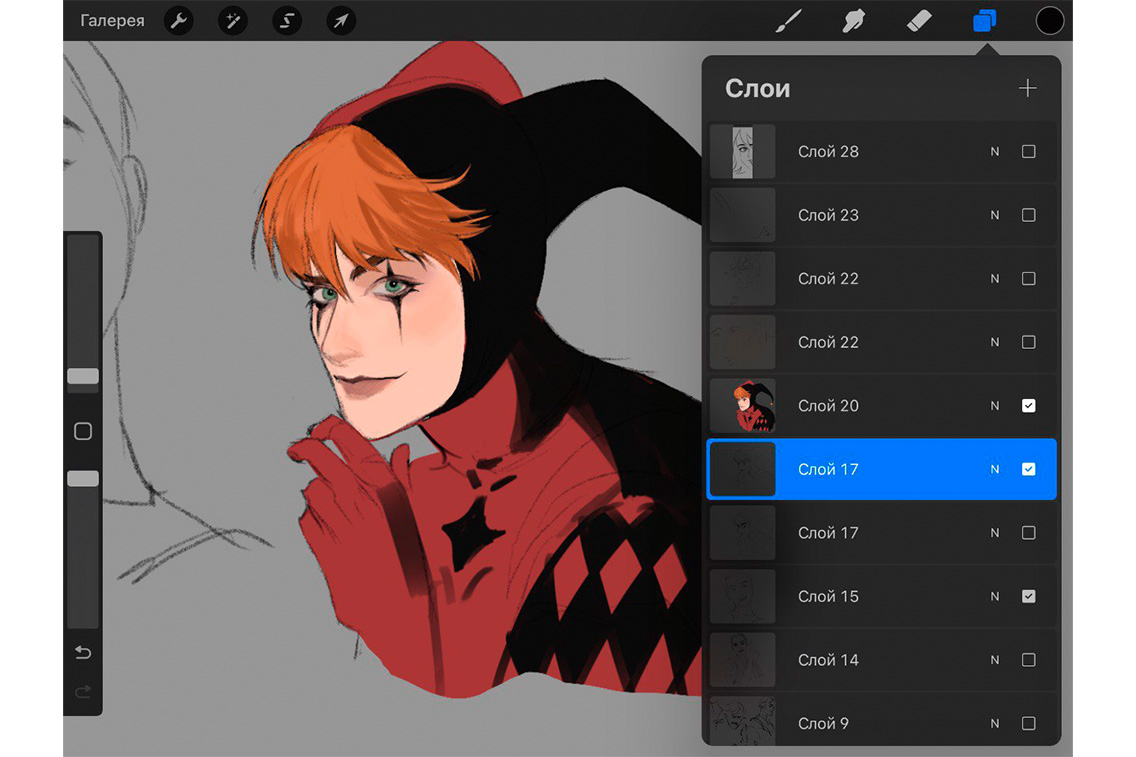Select the Слой 28 layer row
This screenshot has width=1136, height=757.
click(x=860, y=152)
